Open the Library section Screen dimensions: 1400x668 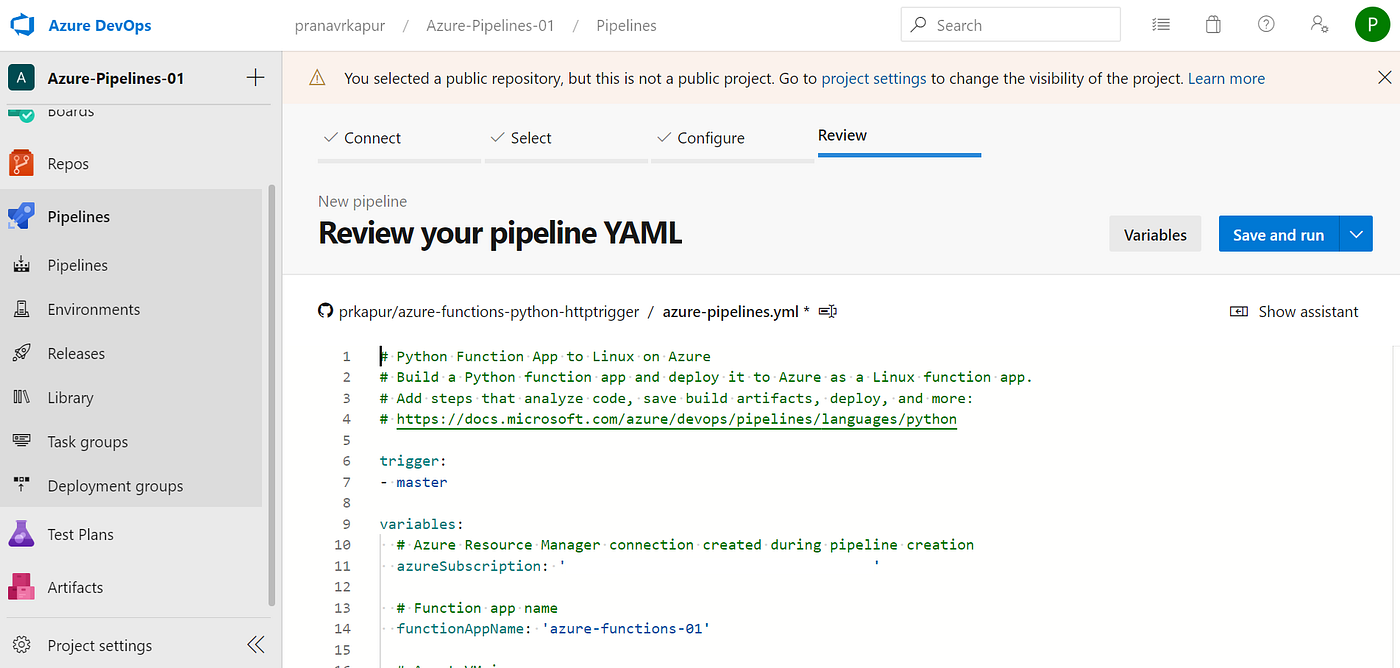pyautogui.click(x=70, y=397)
